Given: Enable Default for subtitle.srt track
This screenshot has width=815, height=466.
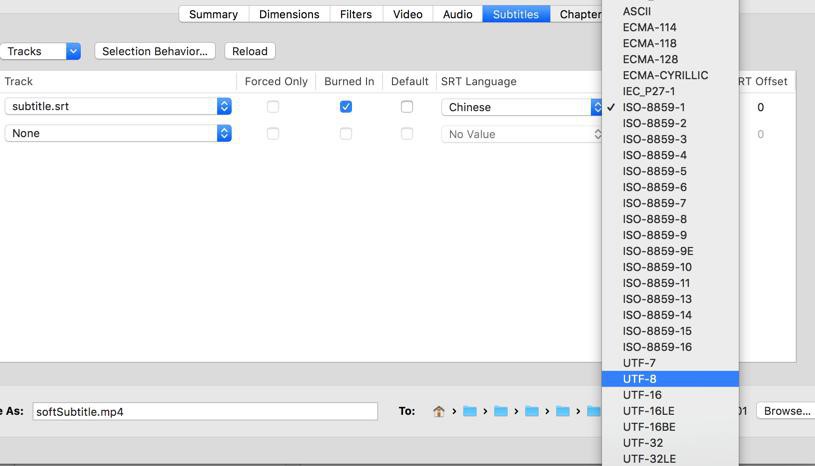Looking at the screenshot, I should 407,106.
